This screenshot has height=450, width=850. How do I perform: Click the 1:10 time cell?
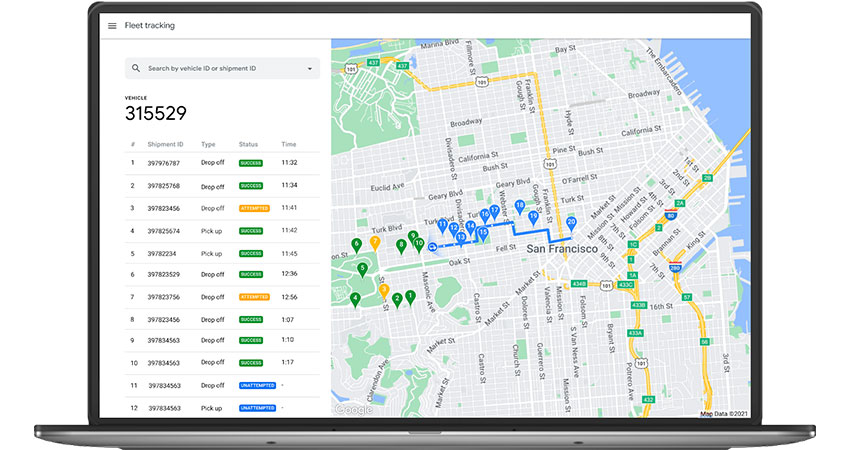tap(288, 340)
